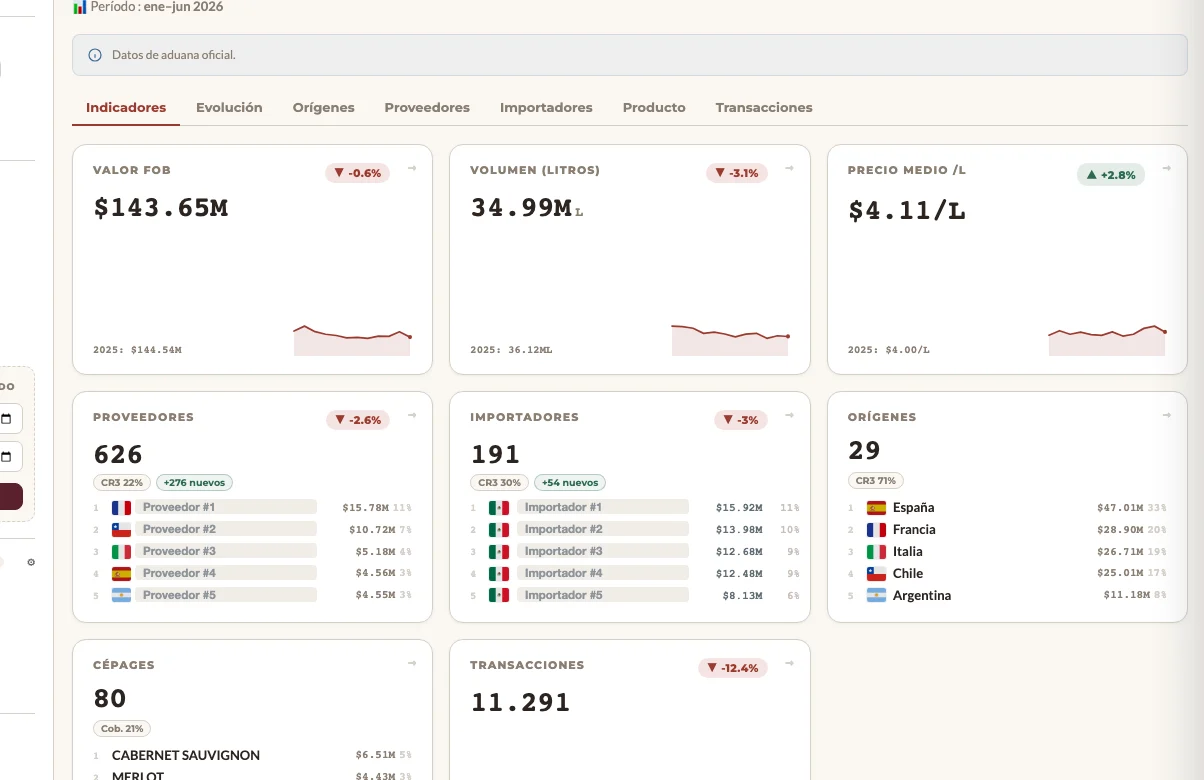Select Proveedor #4 row
The image size is (1204, 780).
pos(253,574)
